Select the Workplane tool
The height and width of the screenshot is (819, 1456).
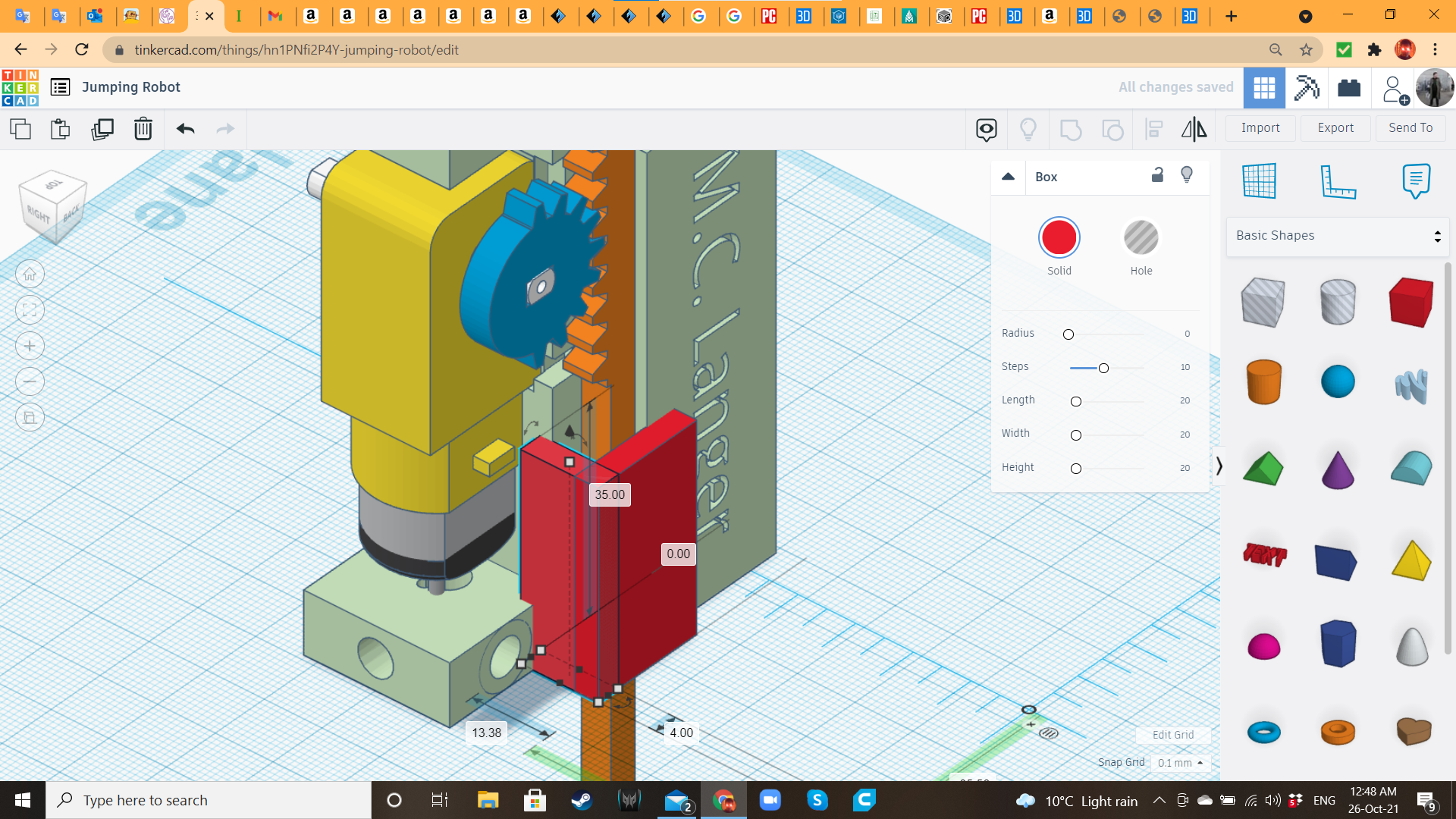(x=1260, y=180)
